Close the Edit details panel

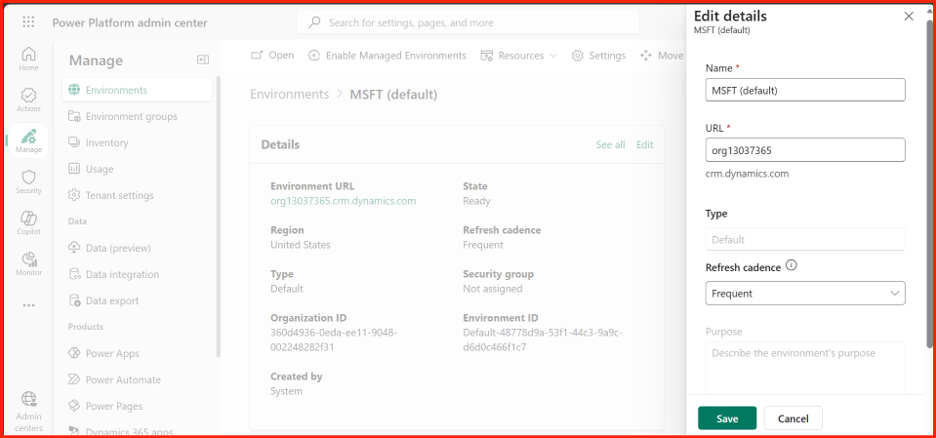click(909, 16)
